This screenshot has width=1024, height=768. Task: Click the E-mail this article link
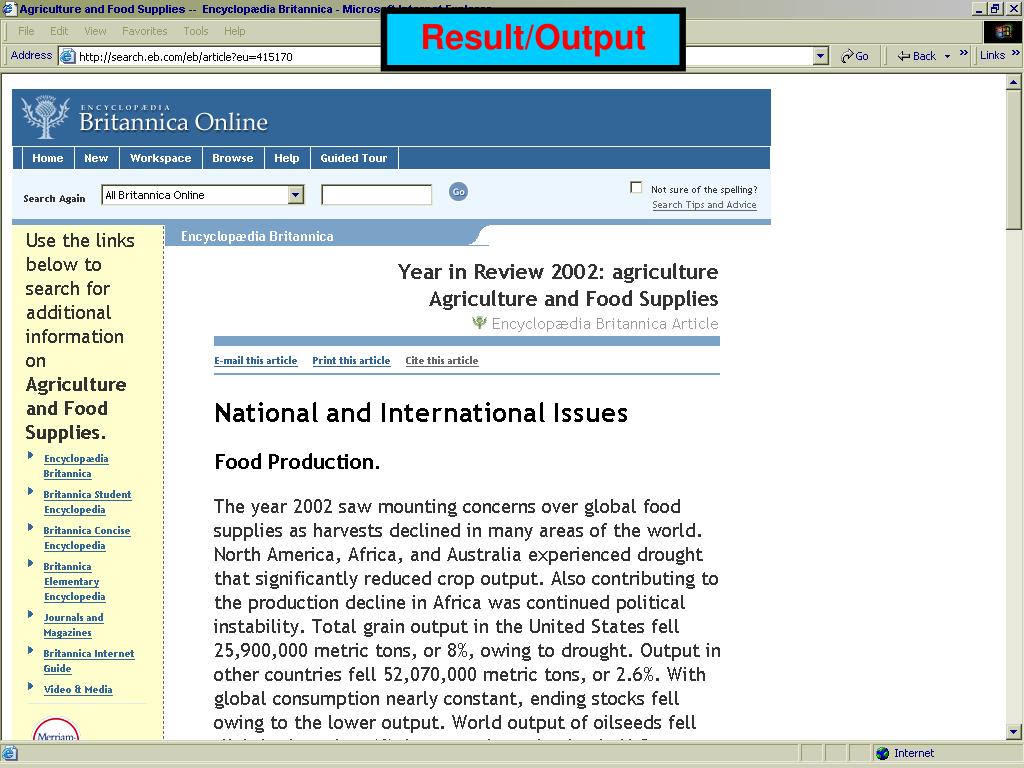tap(255, 360)
